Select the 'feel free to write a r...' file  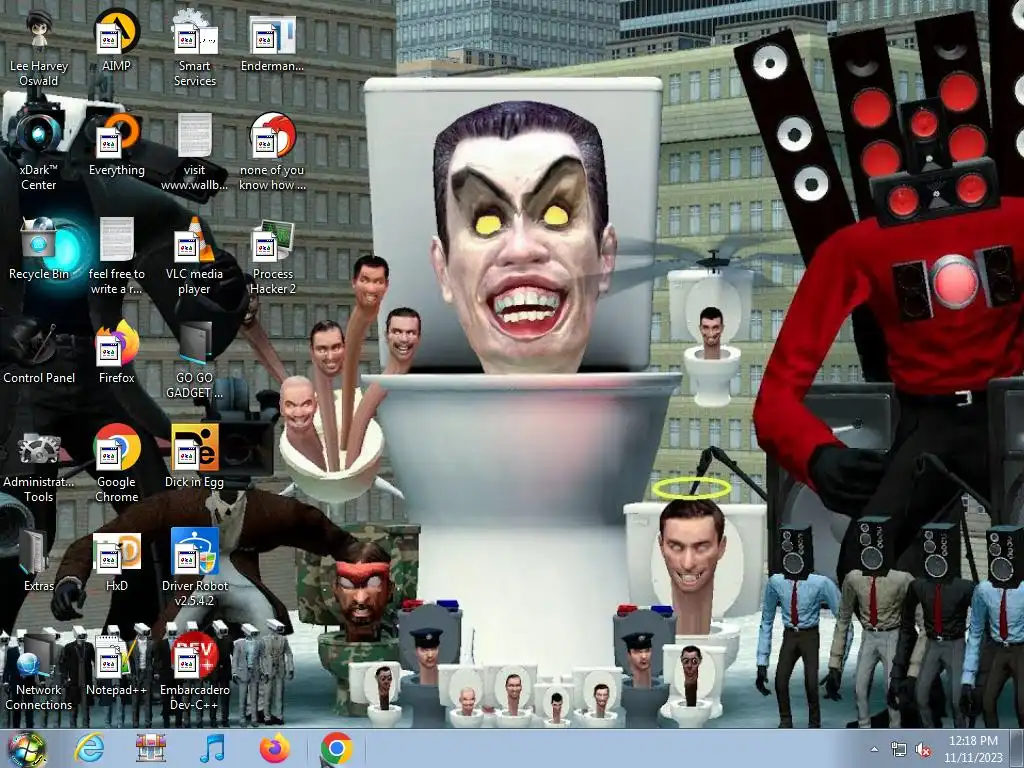pos(116,255)
